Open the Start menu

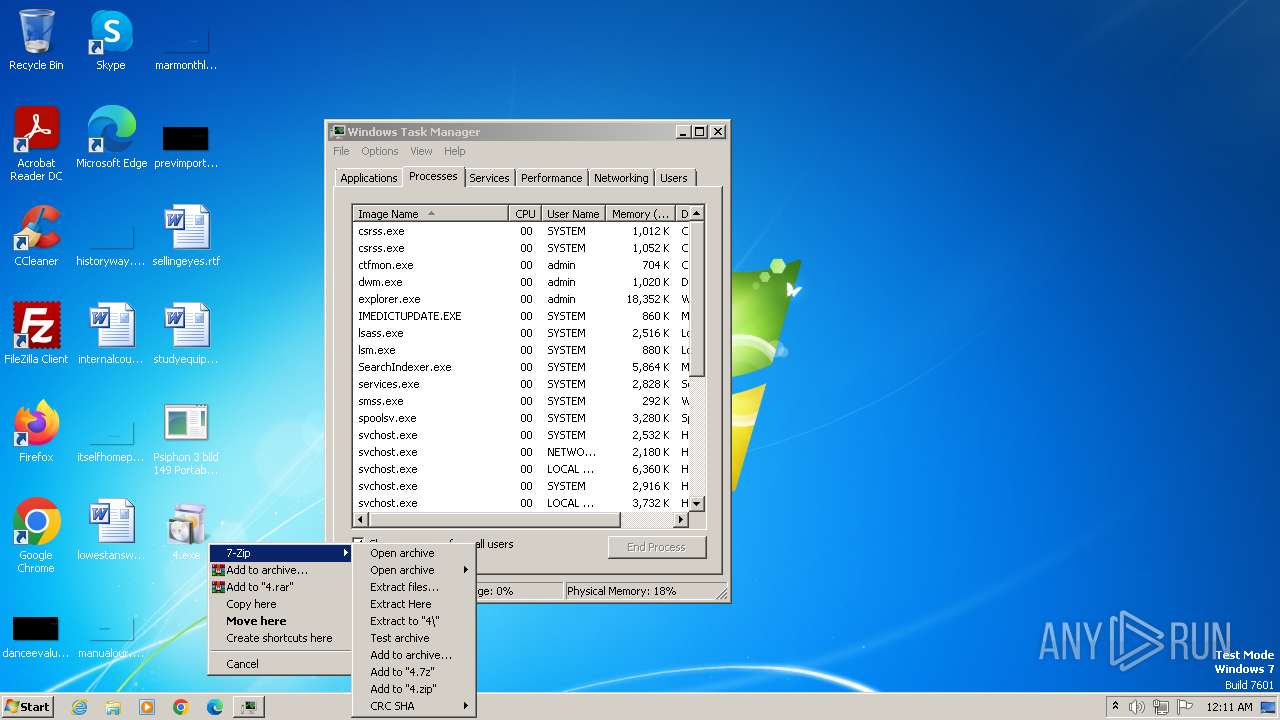point(27,707)
